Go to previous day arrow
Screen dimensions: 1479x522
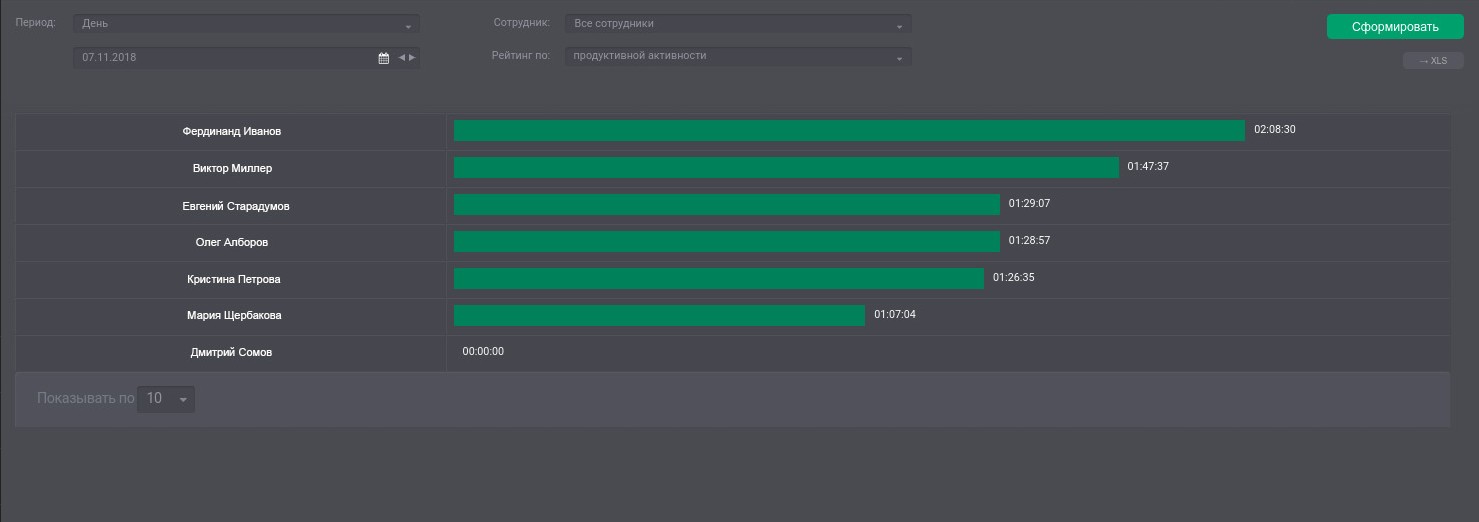pyautogui.click(x=402, y=58)
